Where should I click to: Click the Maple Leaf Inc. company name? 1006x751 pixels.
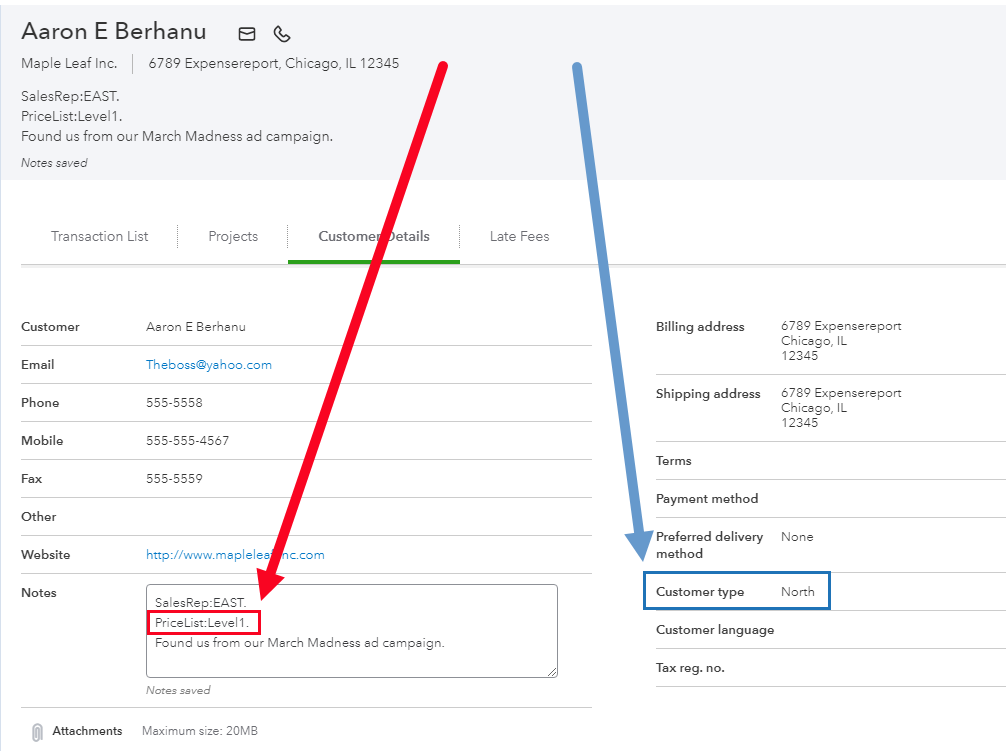pyautogui.click(x=69, y=64)
